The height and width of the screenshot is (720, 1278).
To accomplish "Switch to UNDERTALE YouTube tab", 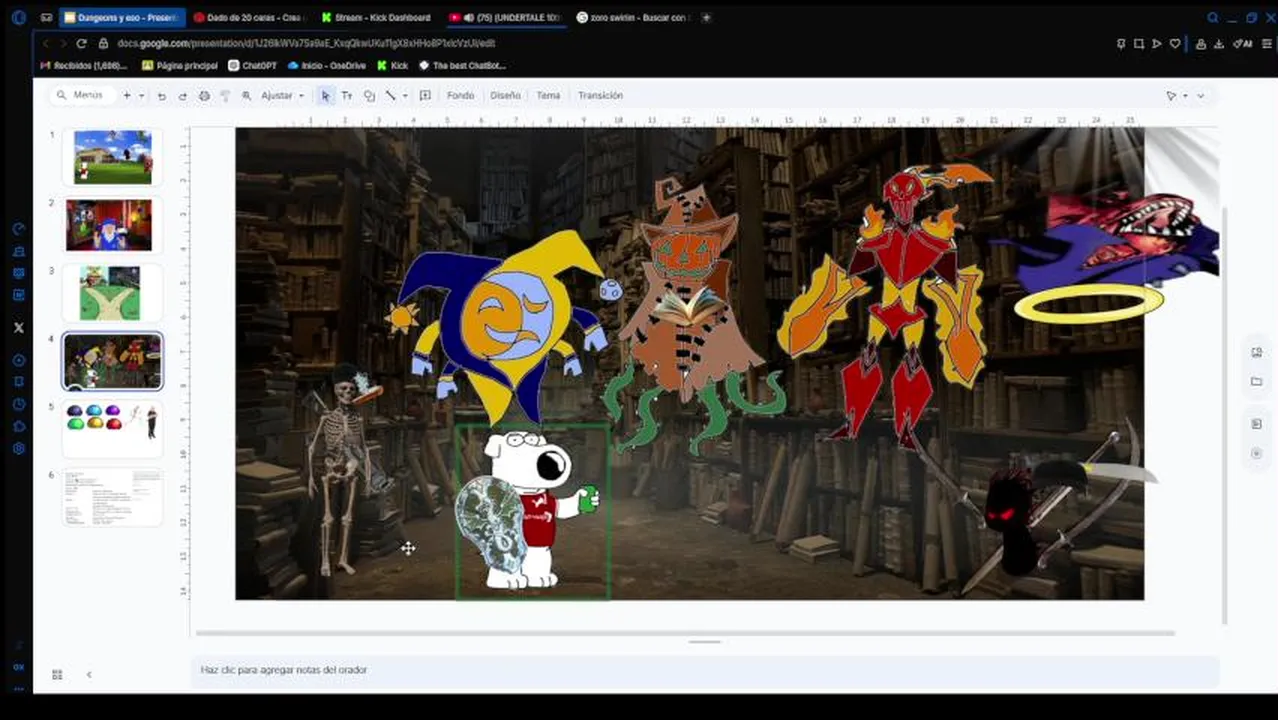I will pyautogui.click(x=506, y=18).
